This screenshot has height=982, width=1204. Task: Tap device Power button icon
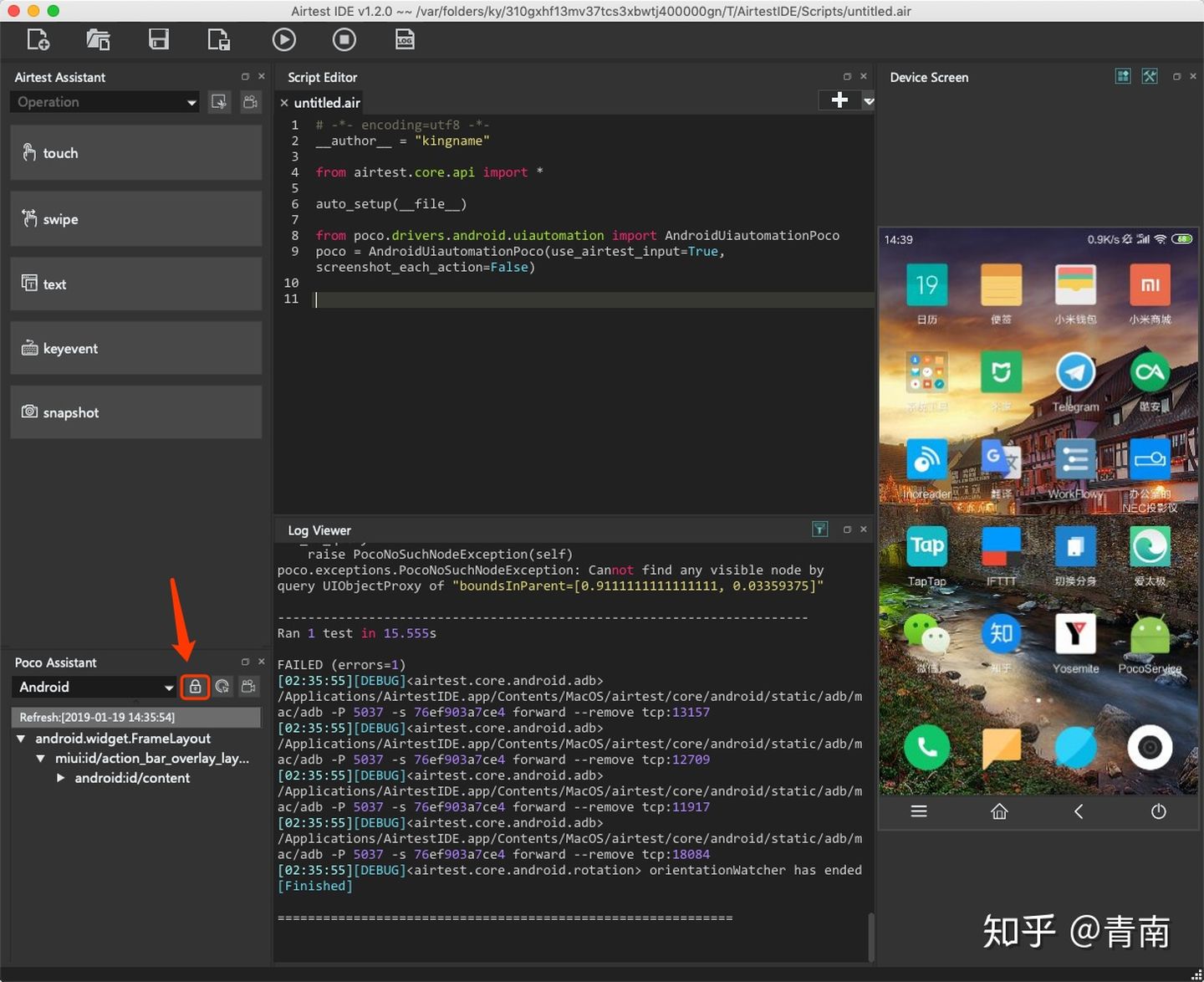[1158, 811]
